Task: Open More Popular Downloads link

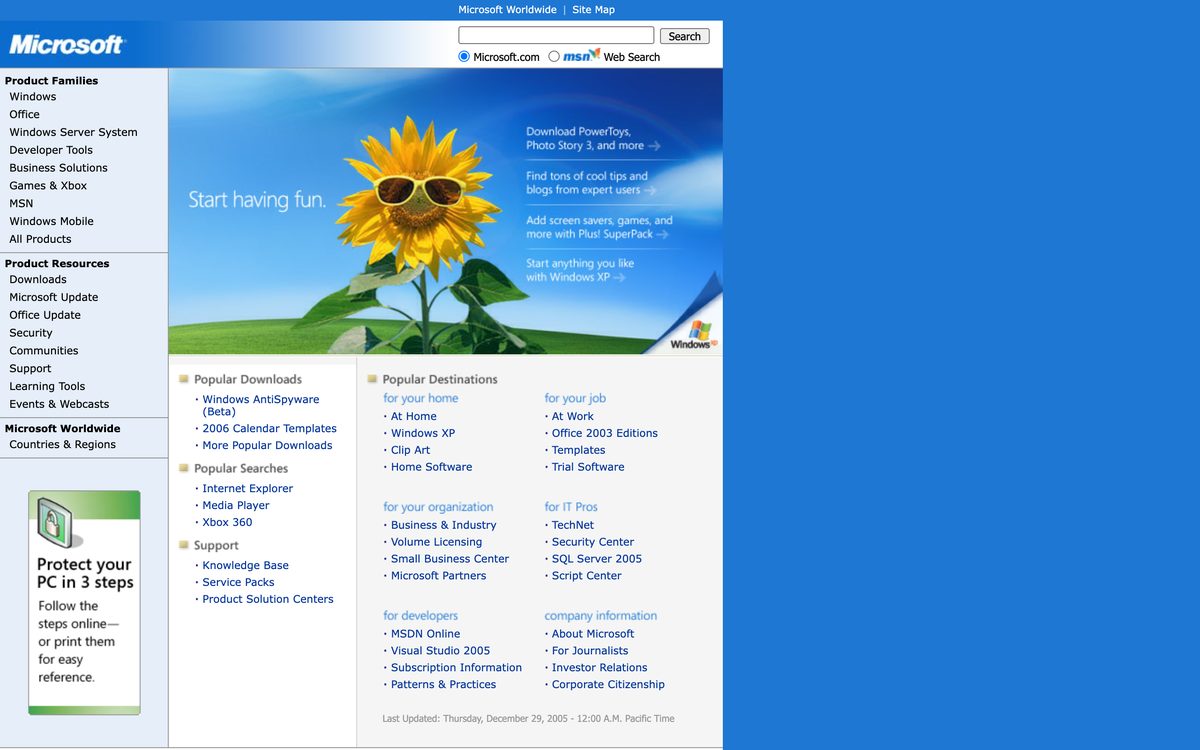Action: pyautogui.click(x=267, y=446)
